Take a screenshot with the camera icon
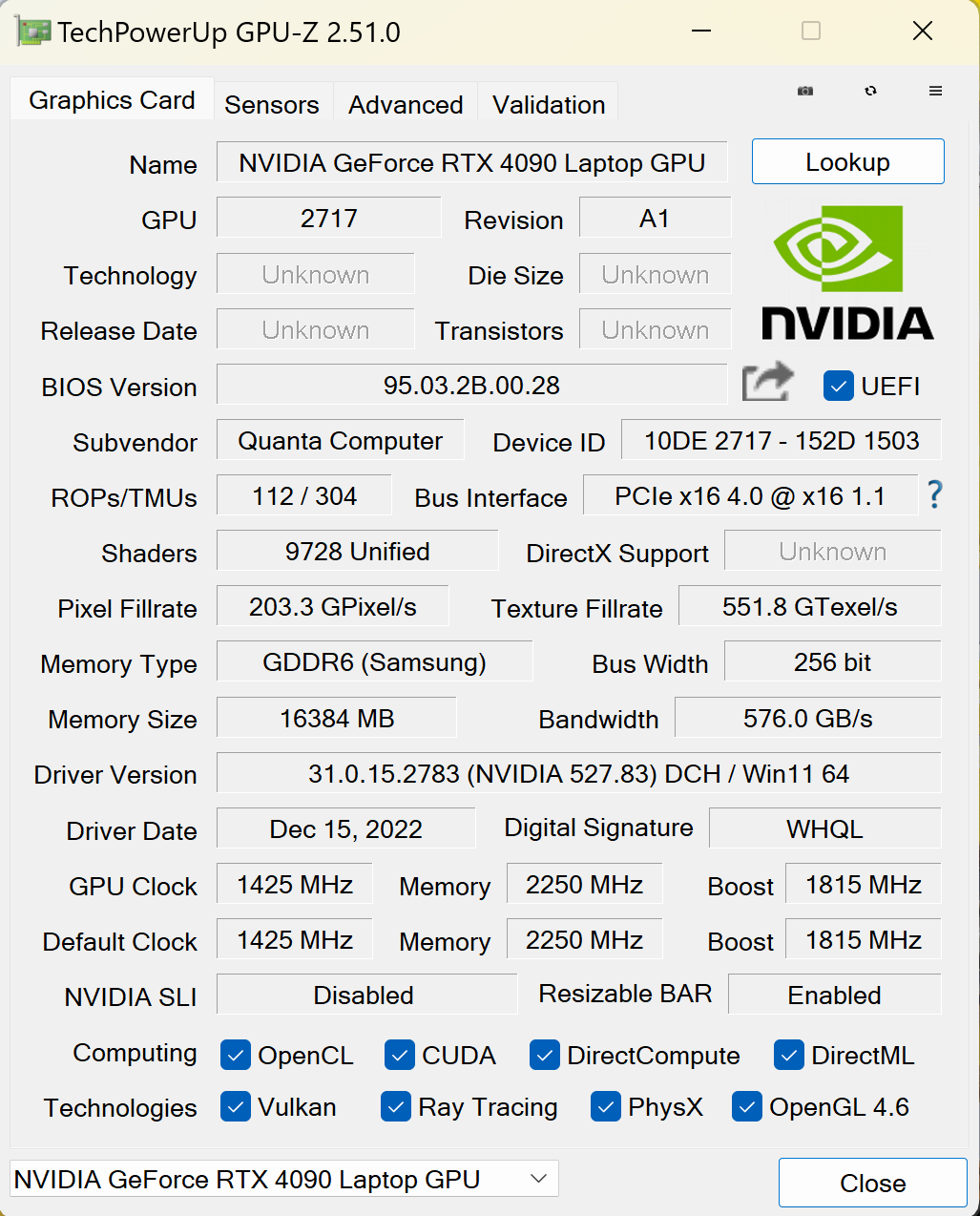This screenshot has height=1216, width=980. click(804, 91)
